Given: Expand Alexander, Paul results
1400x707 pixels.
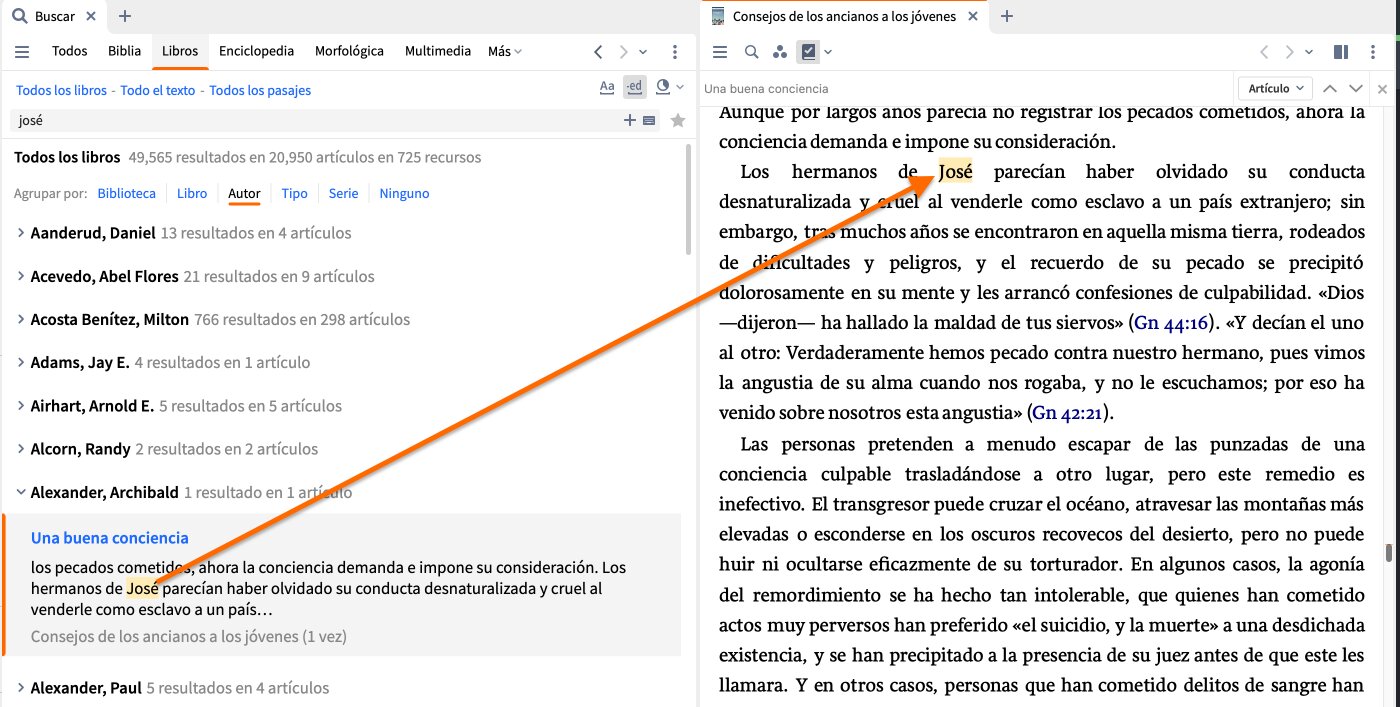Looking at the screenshot, I should pyautogui.click(x=21, y=688).
